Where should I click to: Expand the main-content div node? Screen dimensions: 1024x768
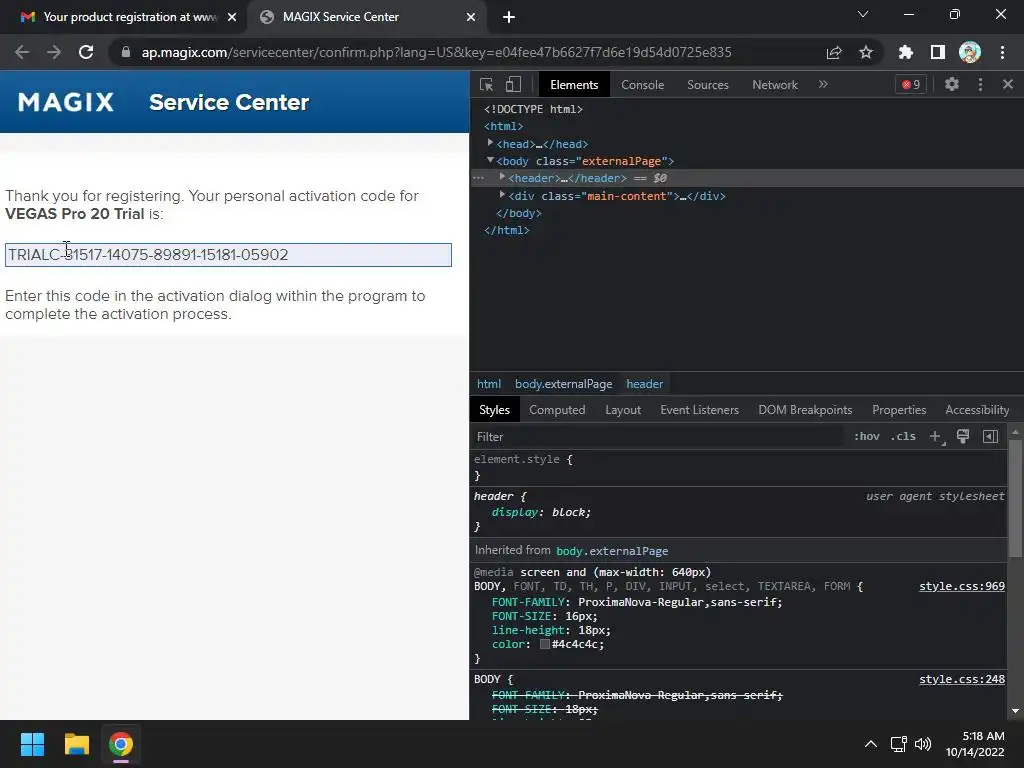pos(502,196)
